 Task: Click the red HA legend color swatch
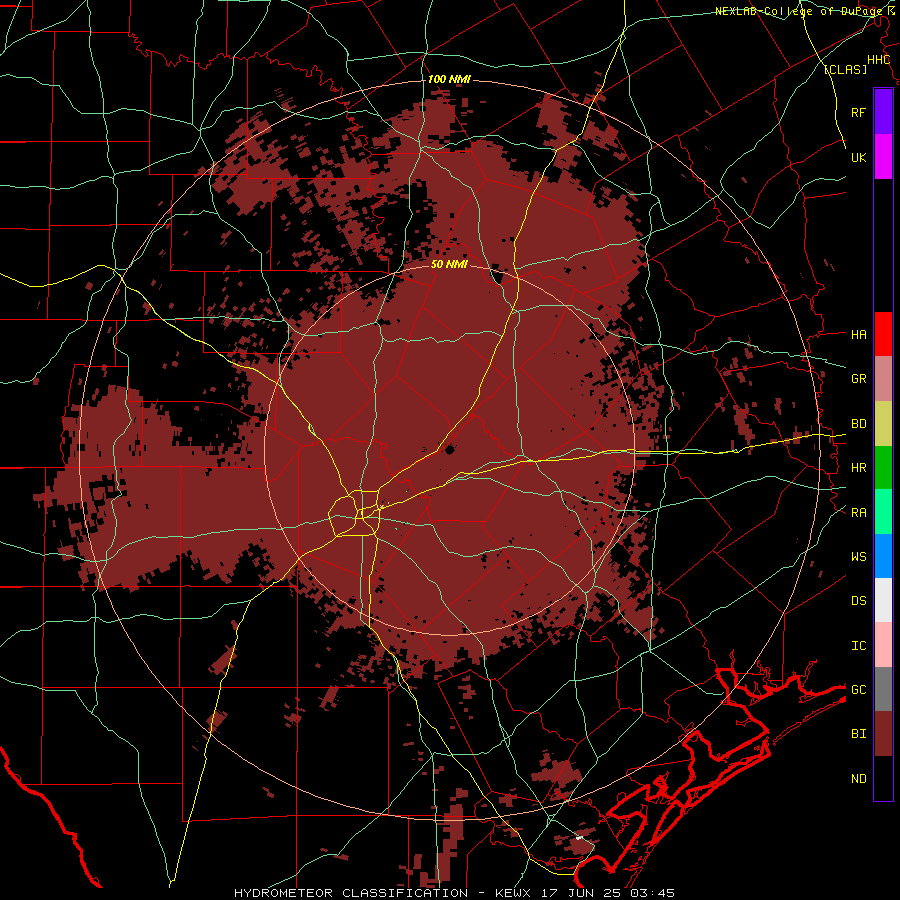pyautogui.click(x=883, y=333)
